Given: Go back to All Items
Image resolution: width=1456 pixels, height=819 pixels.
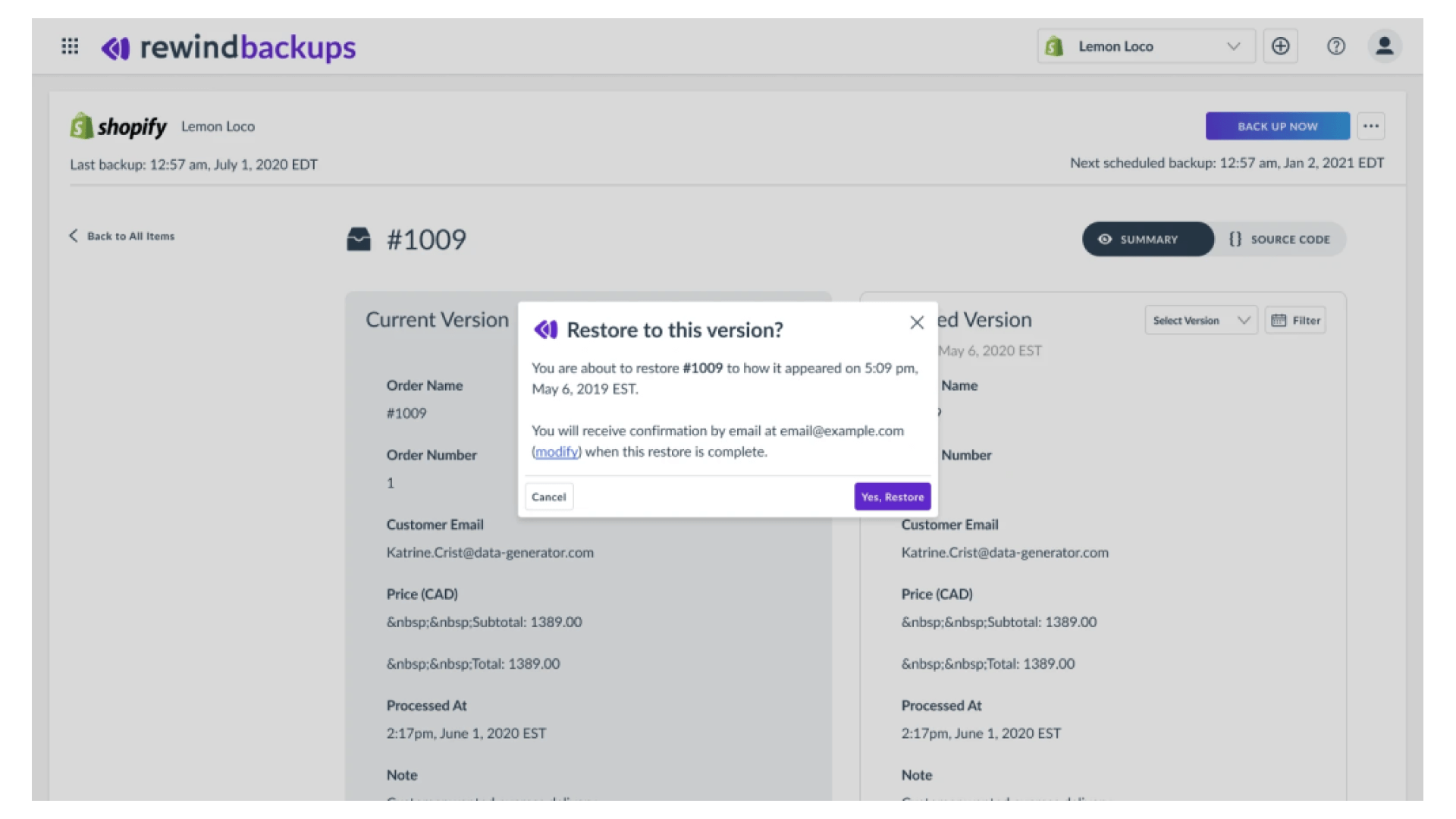Looking at the screenshot, I should point(122,236).
